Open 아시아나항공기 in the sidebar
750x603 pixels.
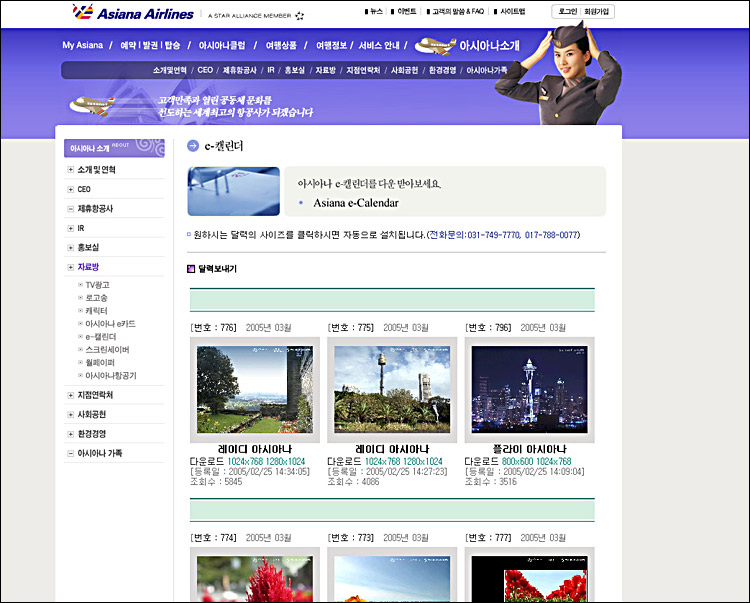[111, 375]
